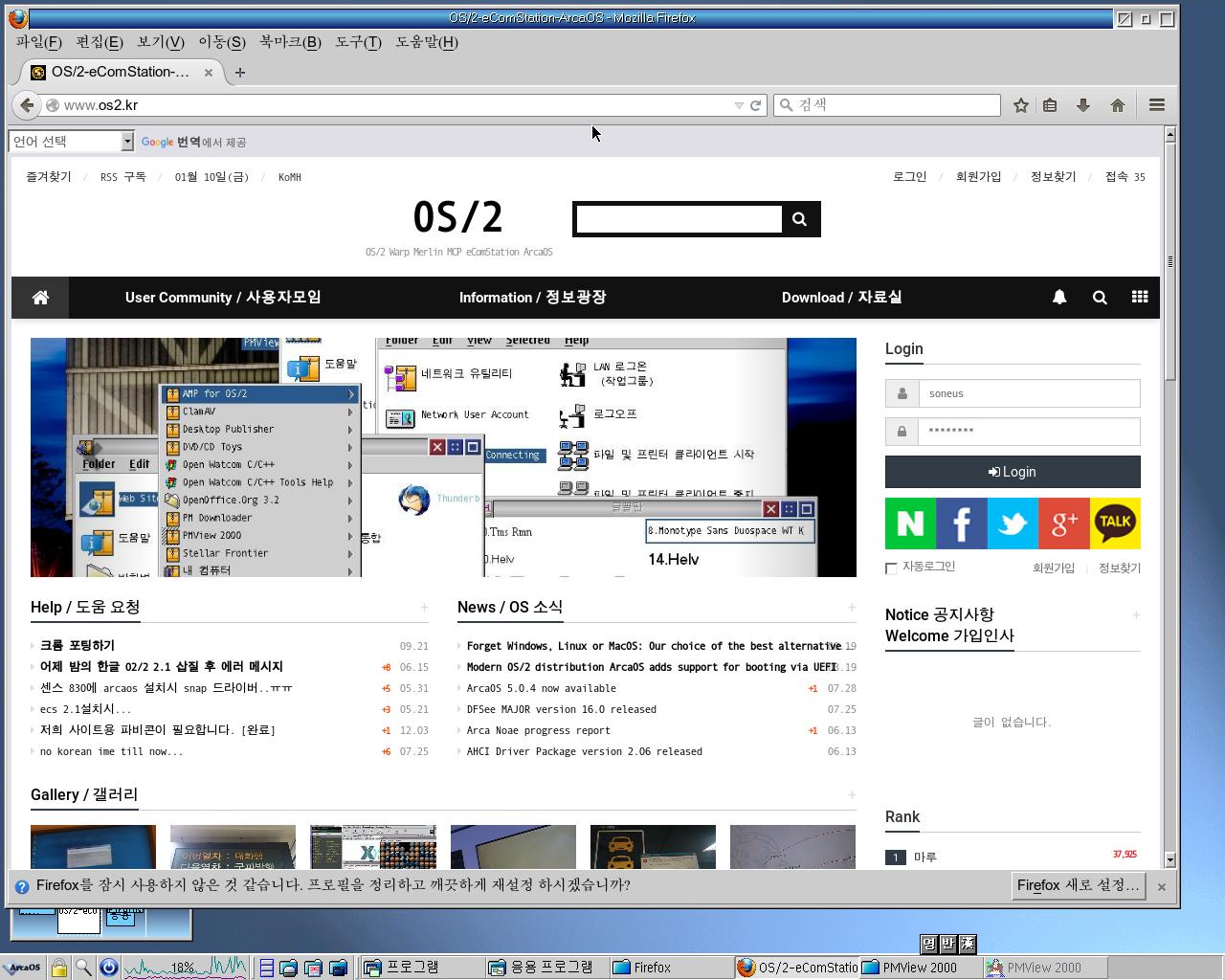This screenshot has height=980, width=1225.
Task: Click the 회원가입 link in top bar
Action: (978, 177)
